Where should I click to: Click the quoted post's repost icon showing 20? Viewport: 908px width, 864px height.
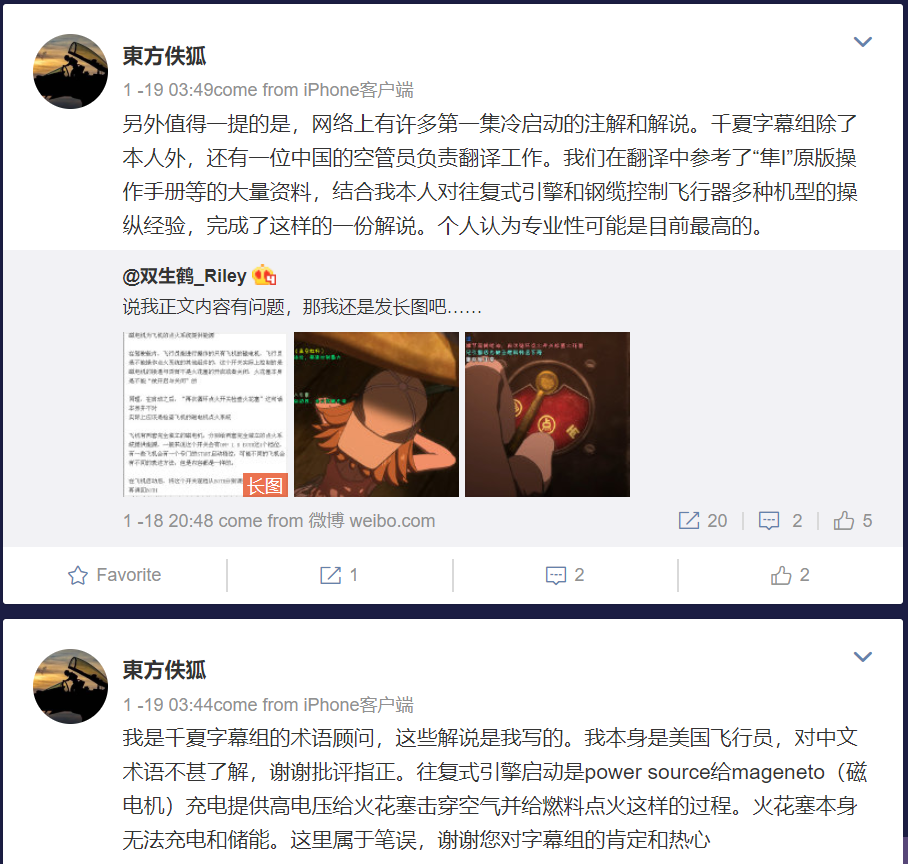689,521
